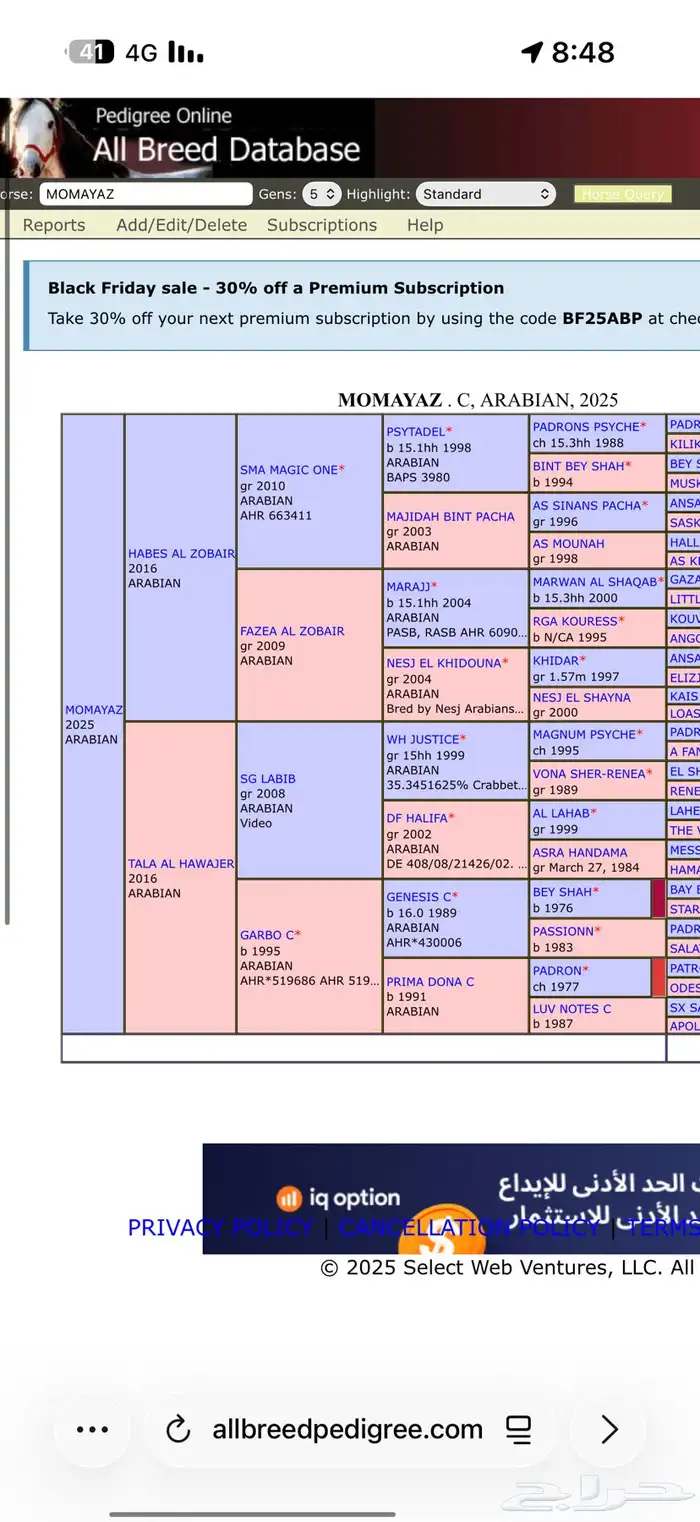Open the SMA MAGIC ONE pedigree link
This screenshot has width=700, height=1522.
289,470
